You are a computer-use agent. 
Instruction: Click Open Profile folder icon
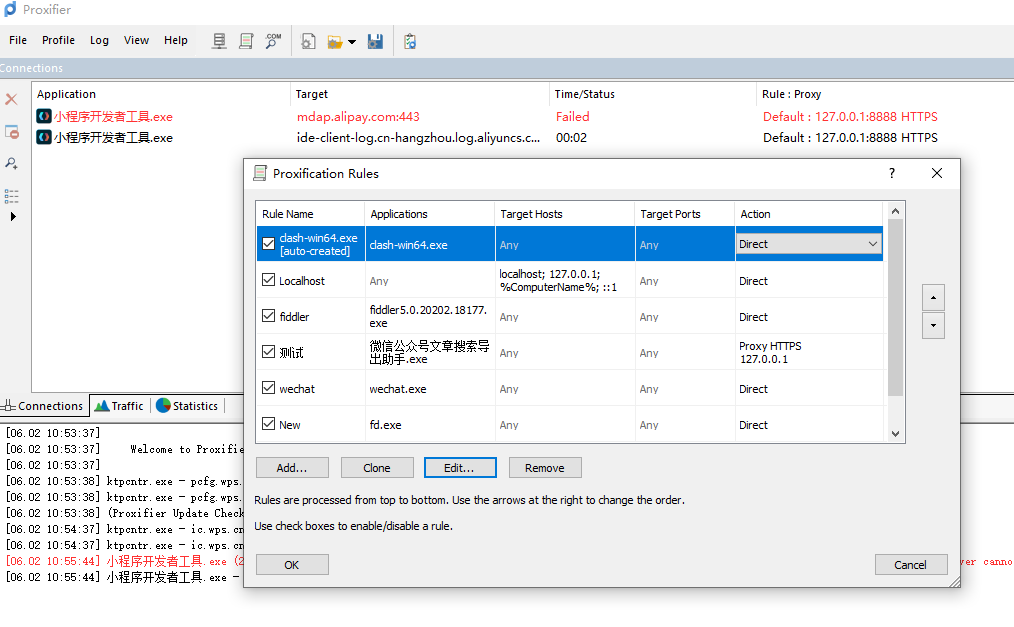coord(334,42)
